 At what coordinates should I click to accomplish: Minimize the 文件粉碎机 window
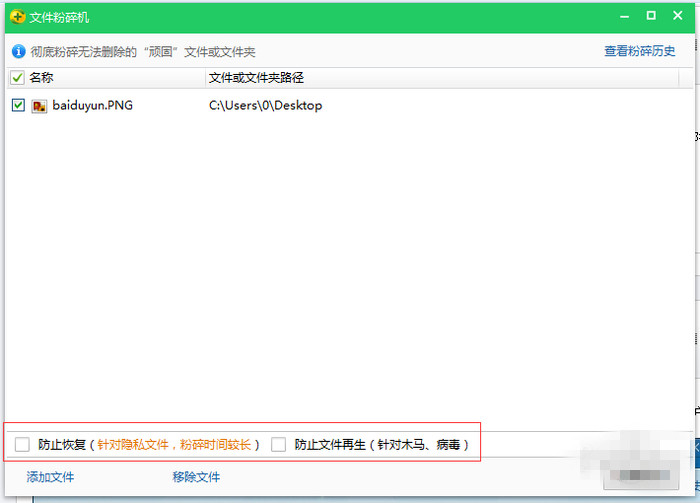pyautogui.click(x=625, y=17)
